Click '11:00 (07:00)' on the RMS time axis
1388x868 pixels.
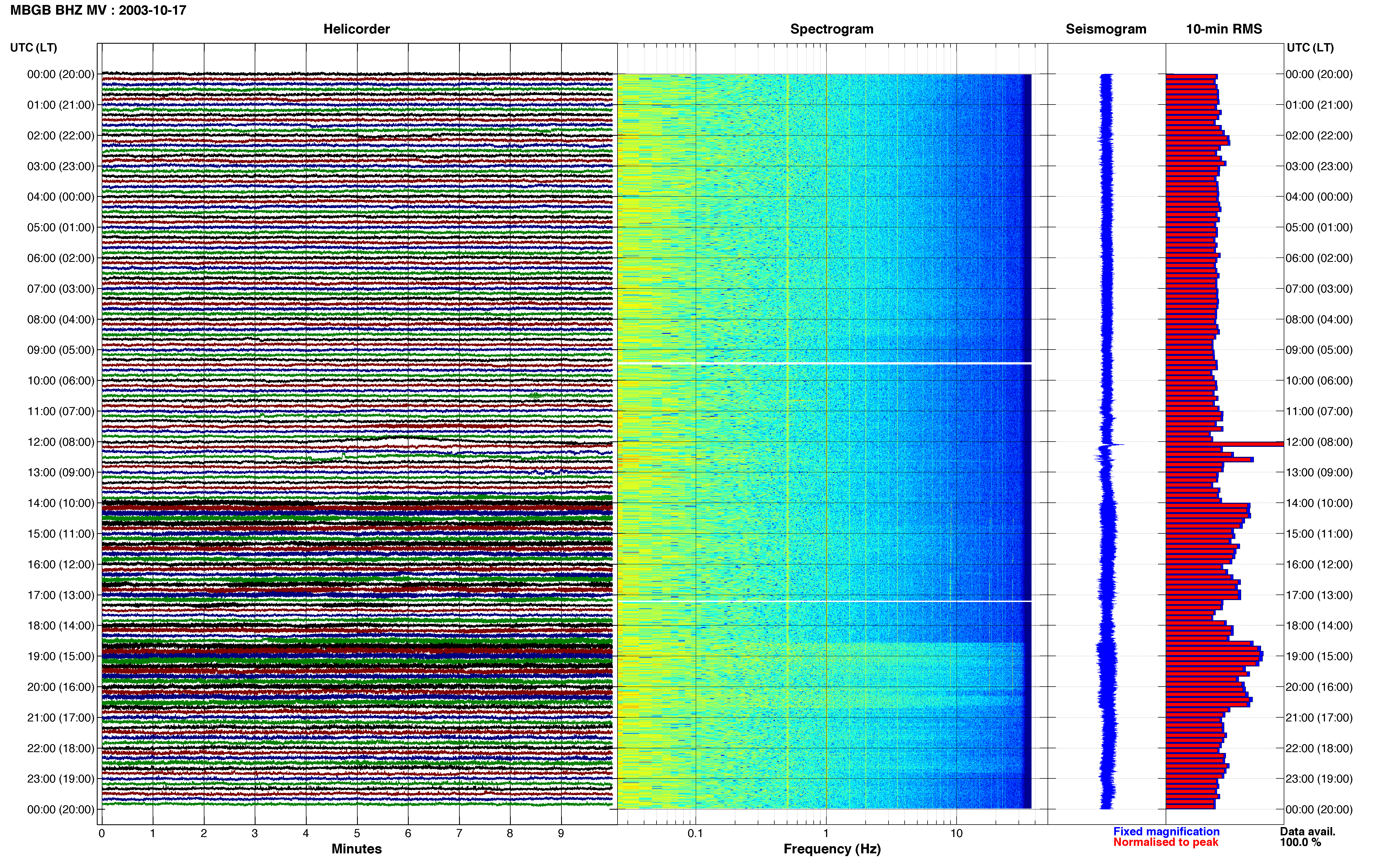click(x=1319, y=412)
